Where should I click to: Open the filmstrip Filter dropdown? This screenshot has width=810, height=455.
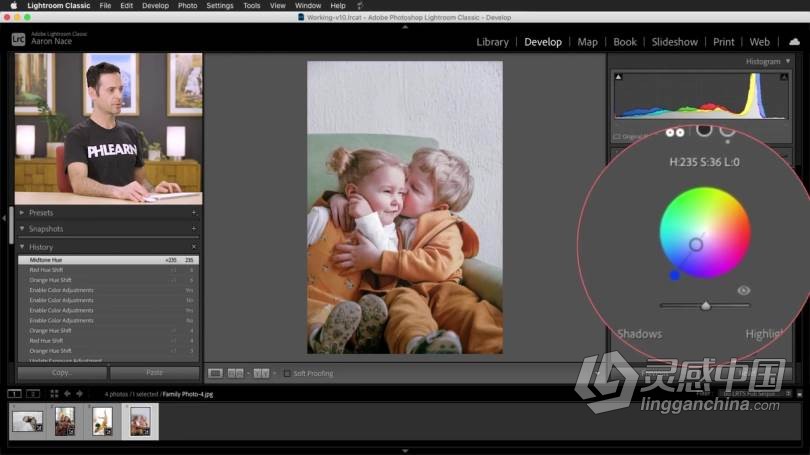tap(754, 394)
